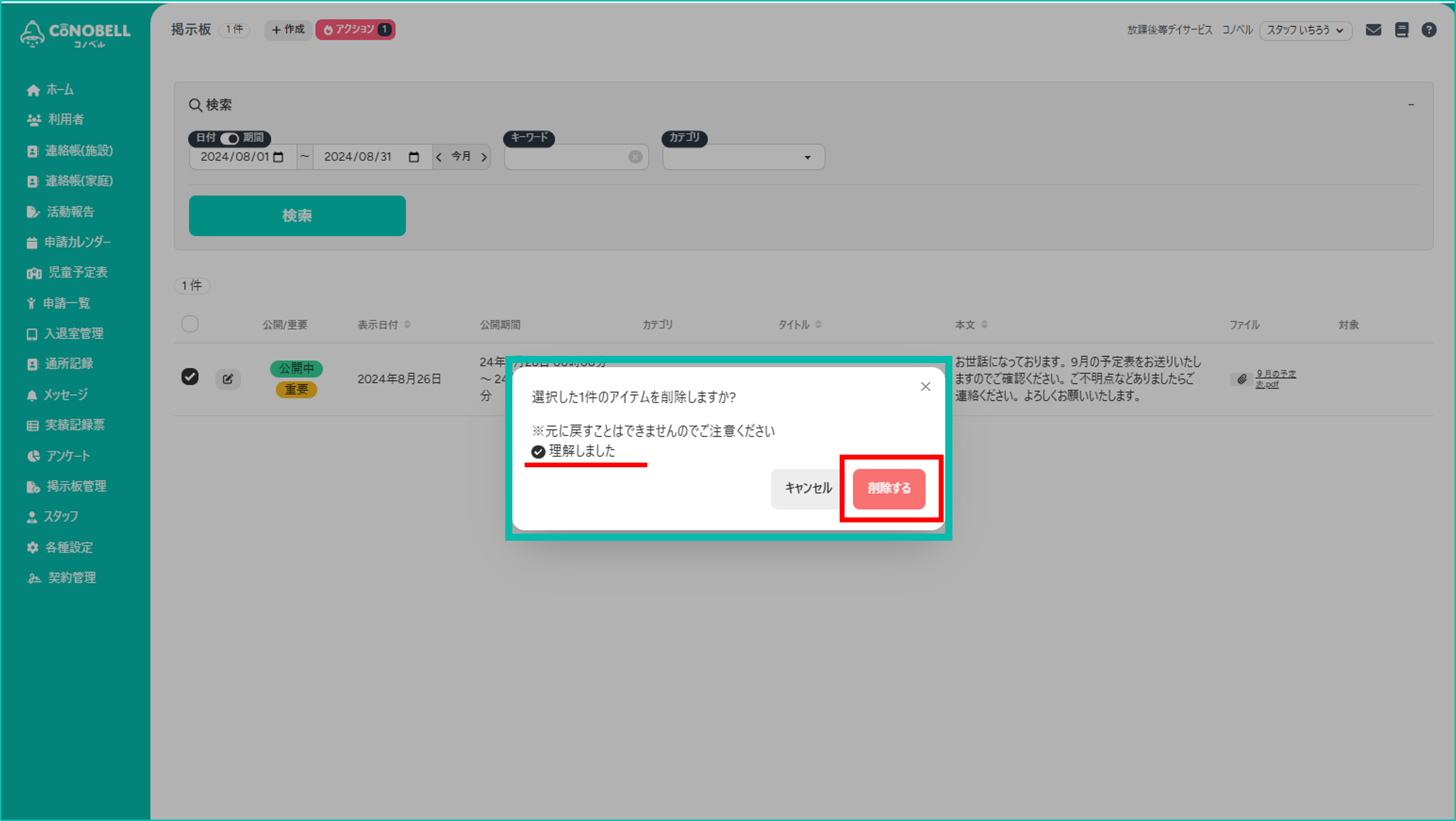Open the manual book icon in header
The image size is (1456, 821).
point(1402,30)
